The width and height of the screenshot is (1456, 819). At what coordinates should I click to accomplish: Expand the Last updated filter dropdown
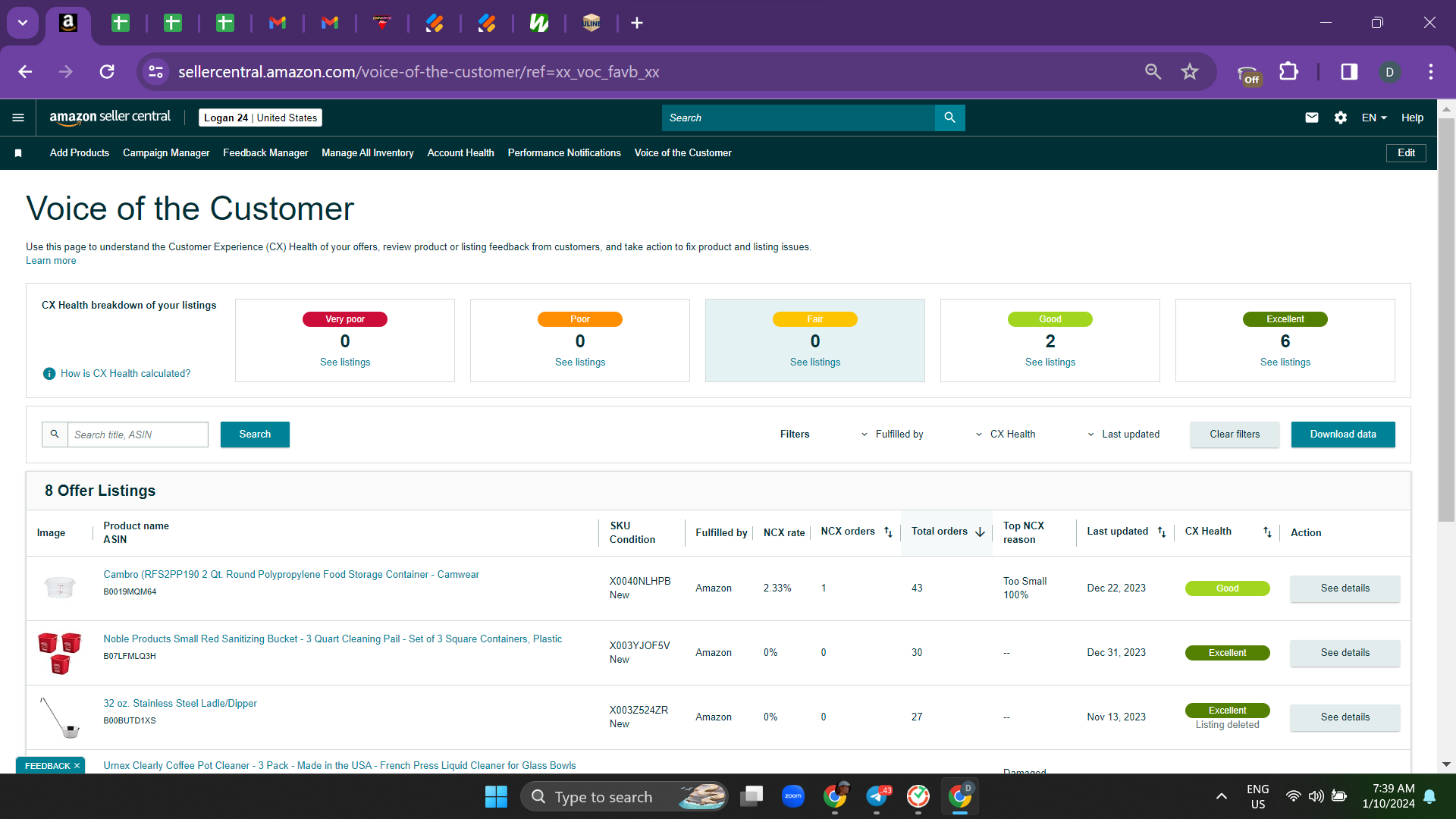point(1123,435)
